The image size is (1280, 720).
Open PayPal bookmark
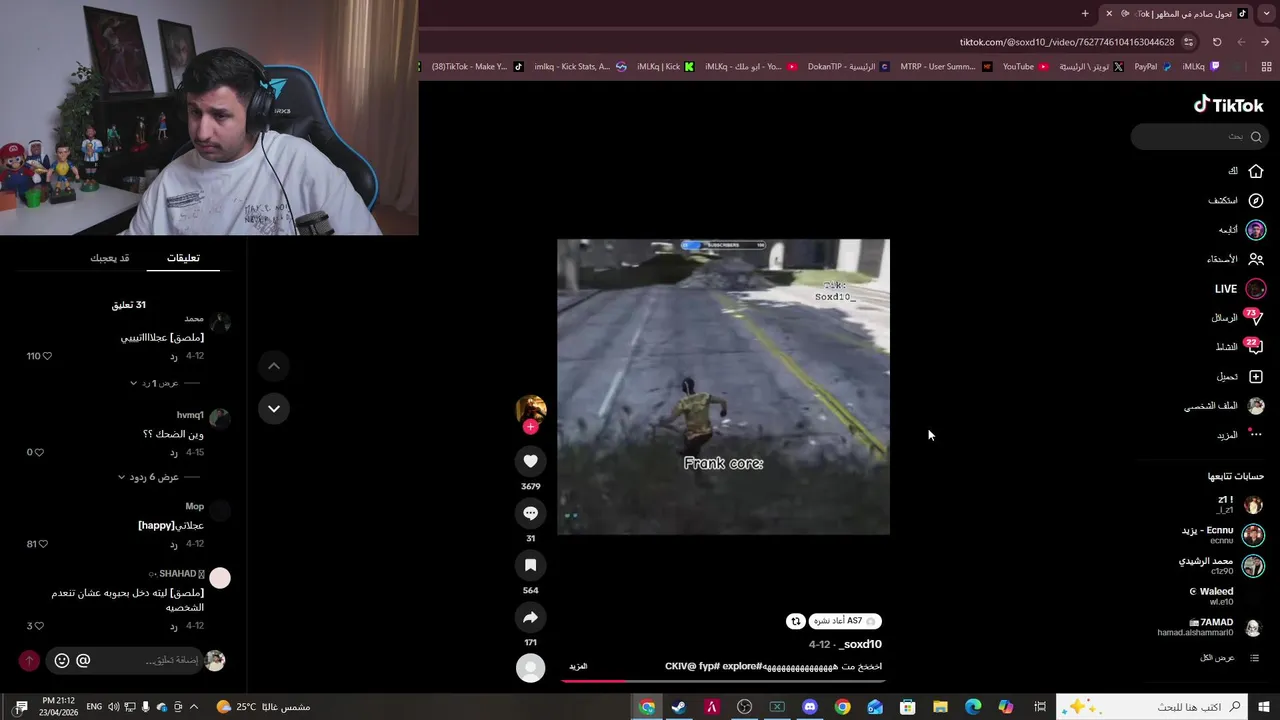[1153, 67]
